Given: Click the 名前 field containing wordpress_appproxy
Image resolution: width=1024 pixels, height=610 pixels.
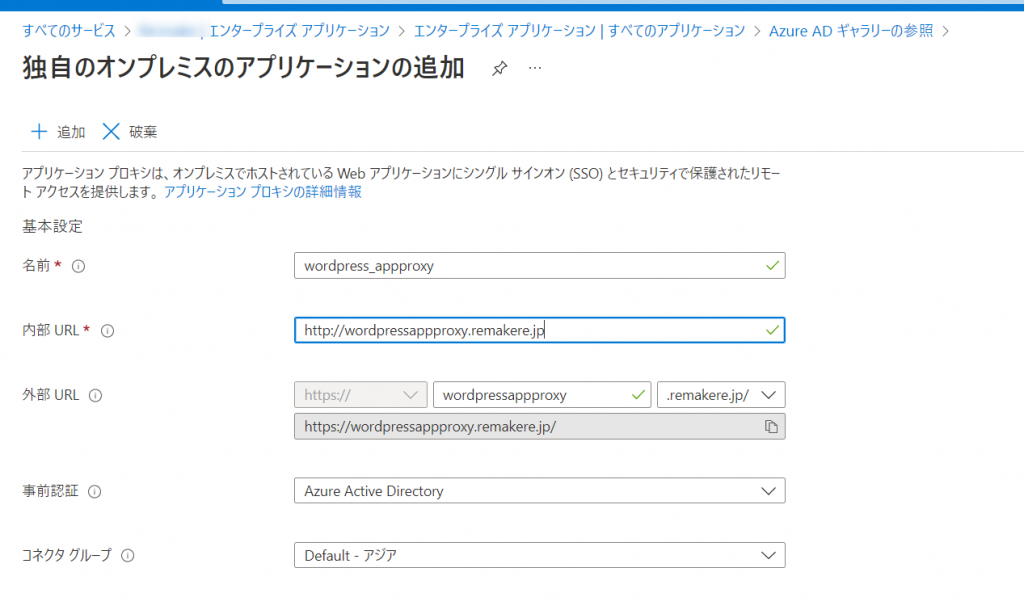Looking at the screenshot, I should (530, 266).
